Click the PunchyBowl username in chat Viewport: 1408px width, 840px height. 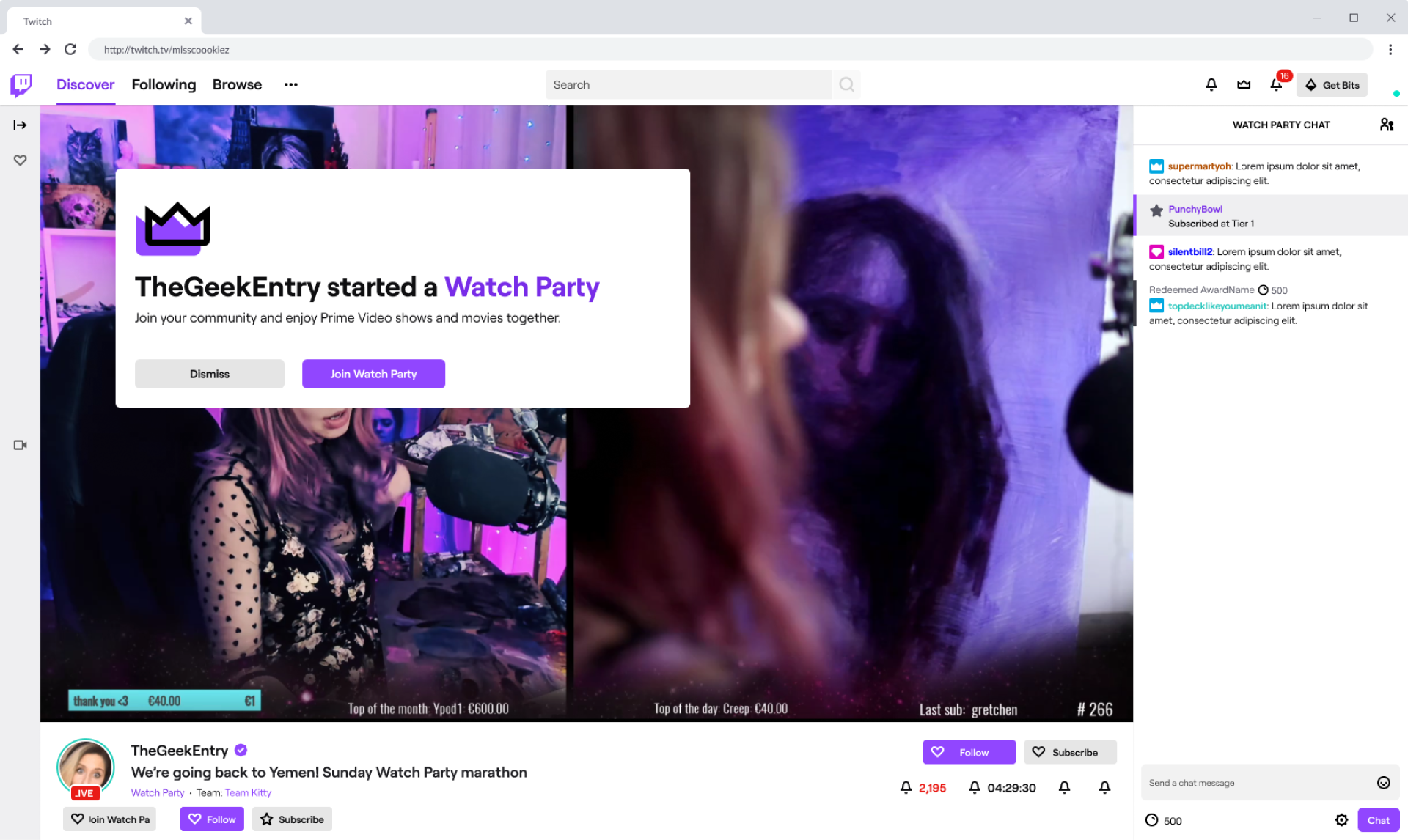1195,209
